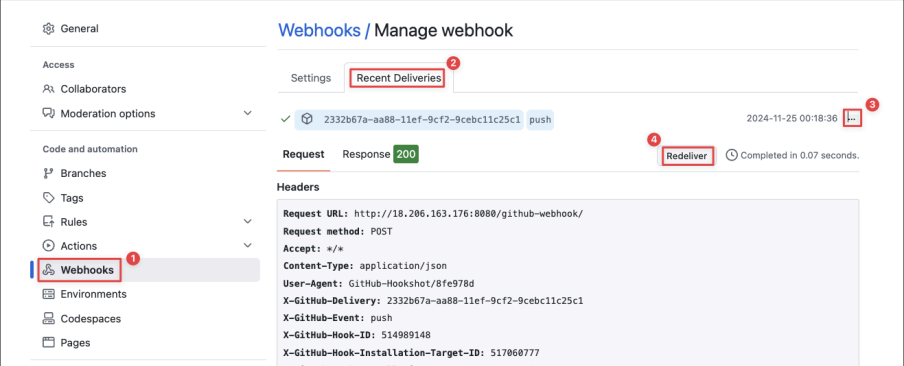Open the Request tab
Screen dimensions: 904x366
tap(303, 154)
